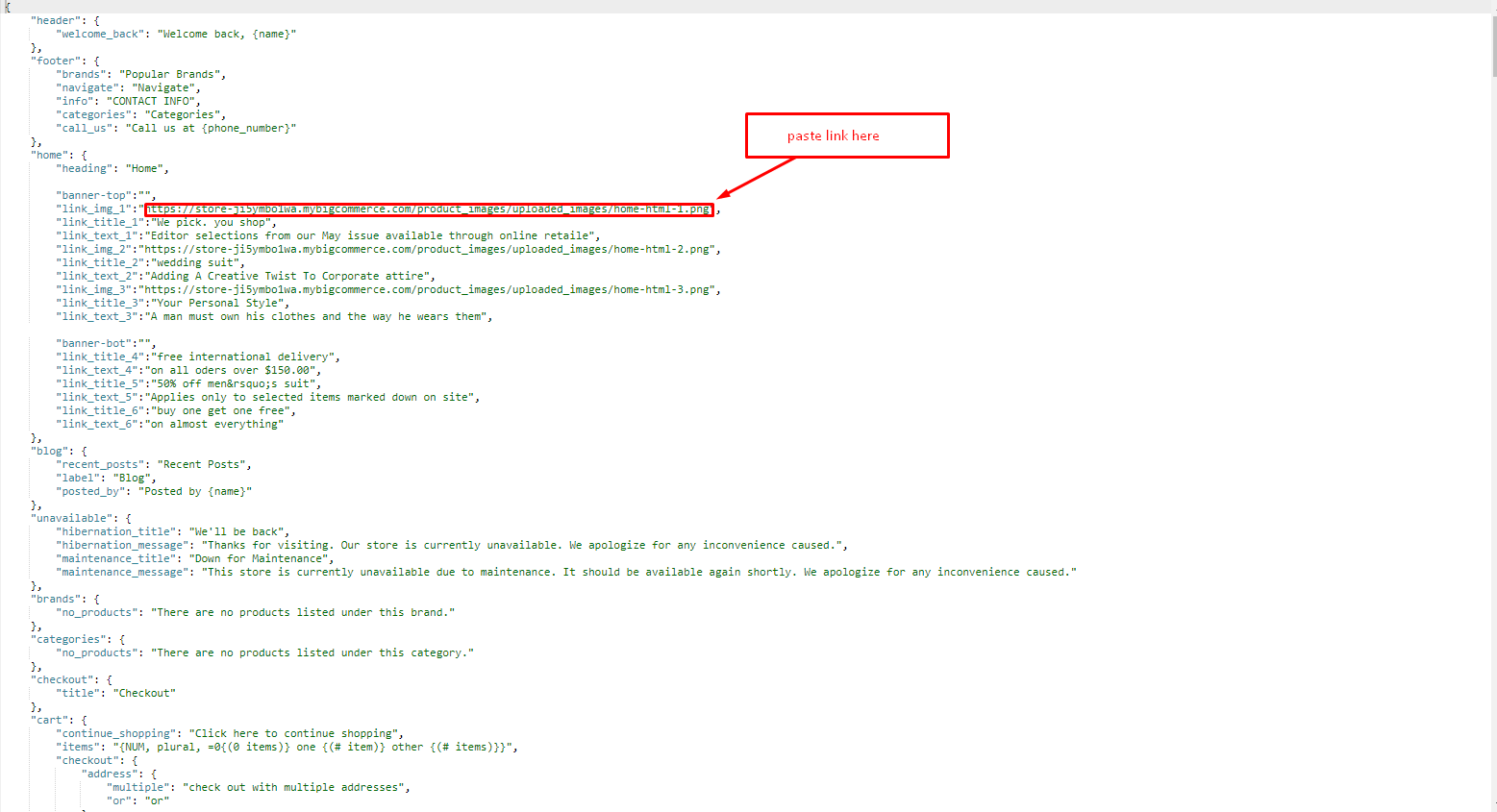Click the "or": "or" line
Viewport: 1497px width, 812px height.
(x=138, y=800)
